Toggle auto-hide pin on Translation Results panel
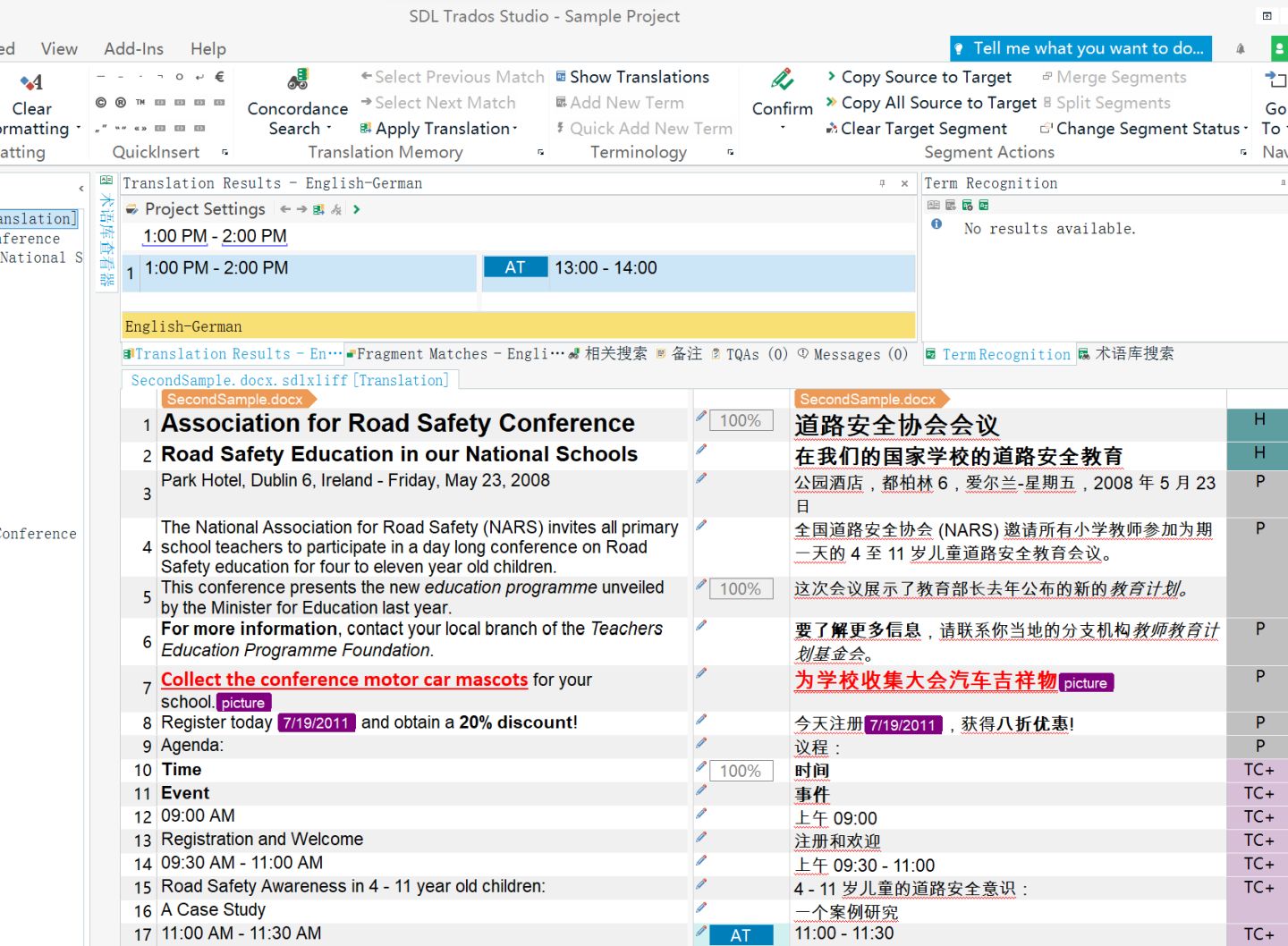 (882, 183)
